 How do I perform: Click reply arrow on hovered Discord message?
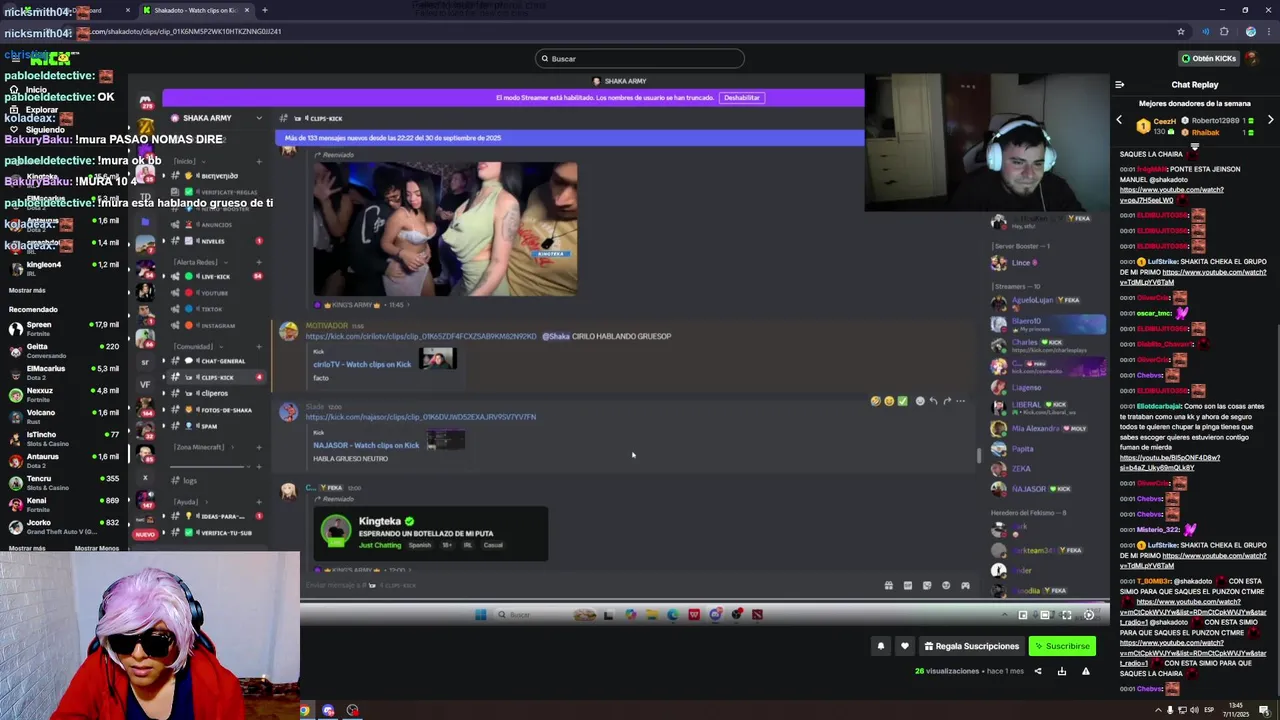[933, 401]
